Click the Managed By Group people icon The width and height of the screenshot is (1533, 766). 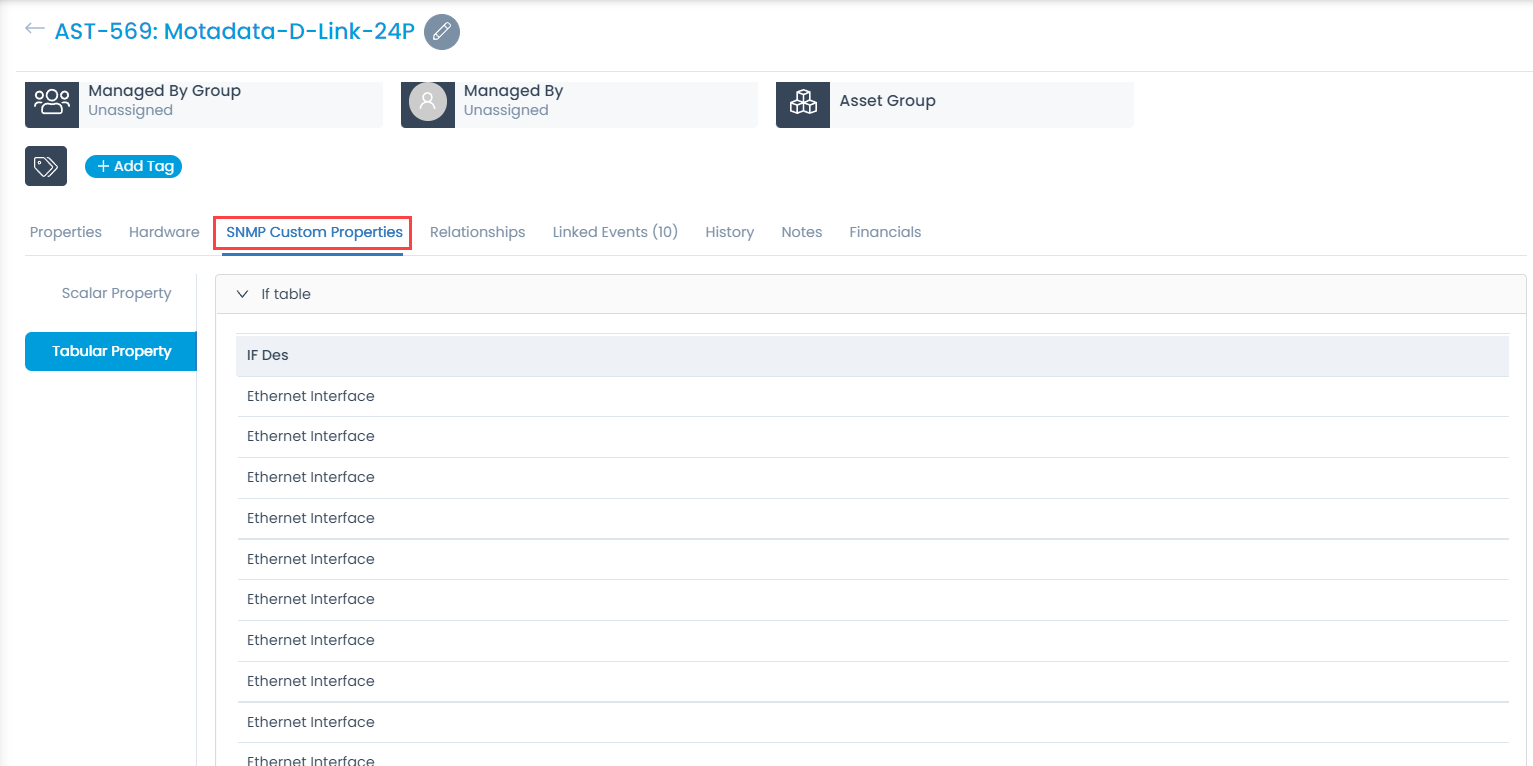coord(51,104)
